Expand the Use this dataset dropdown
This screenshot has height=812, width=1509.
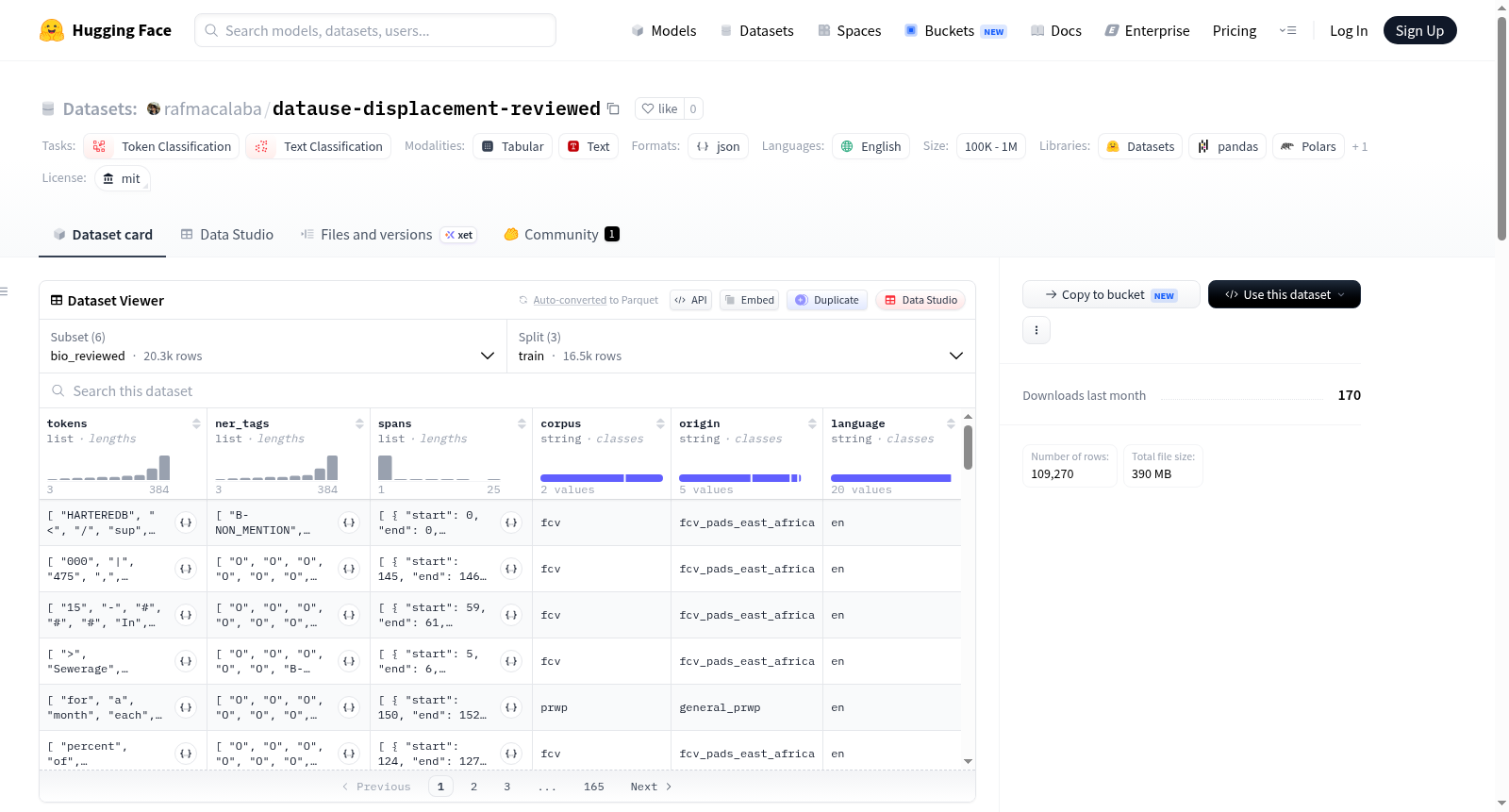coord(1285,294)
